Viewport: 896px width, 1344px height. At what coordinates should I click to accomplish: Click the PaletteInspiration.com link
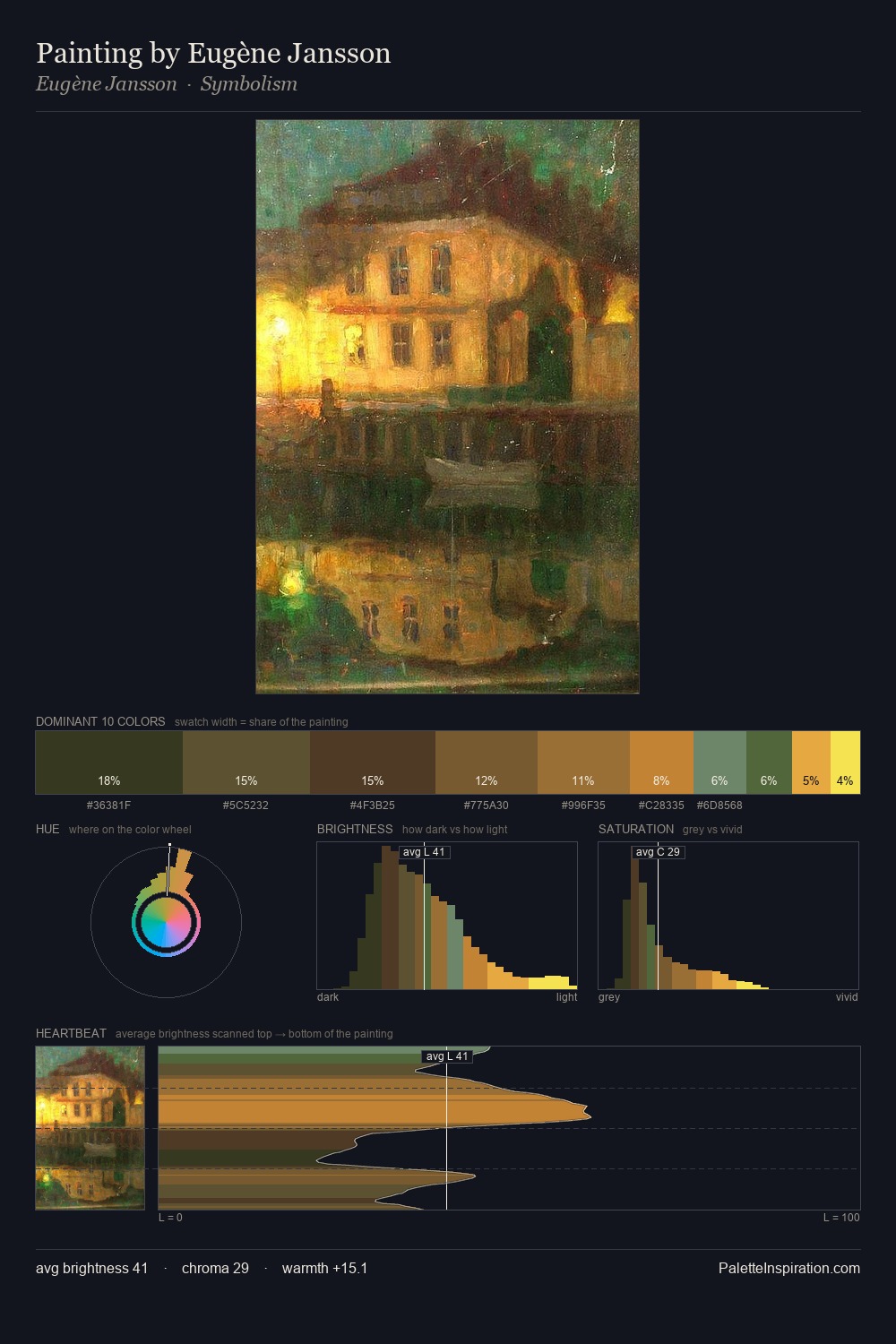tap(789, 1269)
